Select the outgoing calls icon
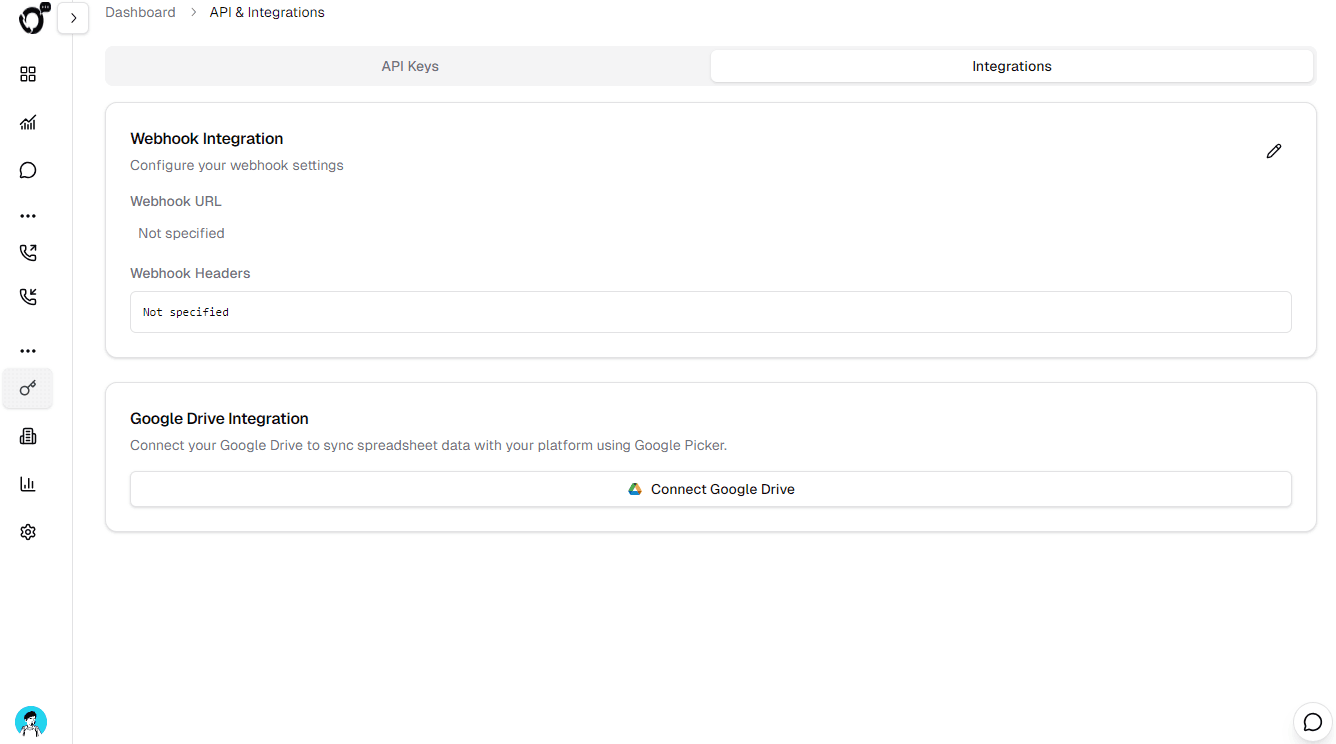Screen dimensions: 1336x744 [27, 252]
